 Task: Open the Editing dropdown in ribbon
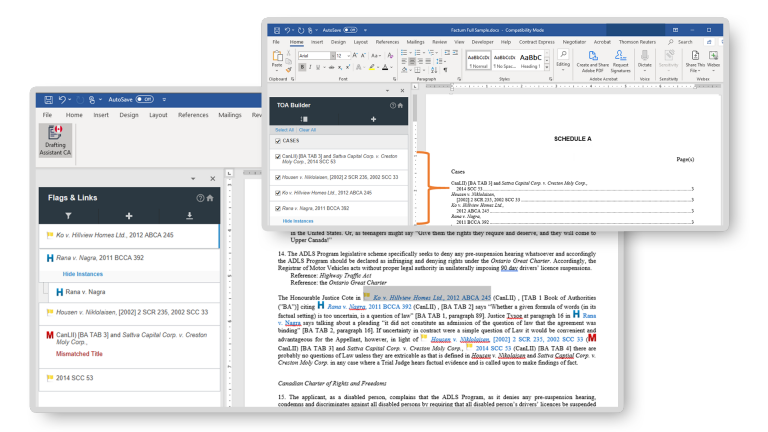tap(563, 59)
